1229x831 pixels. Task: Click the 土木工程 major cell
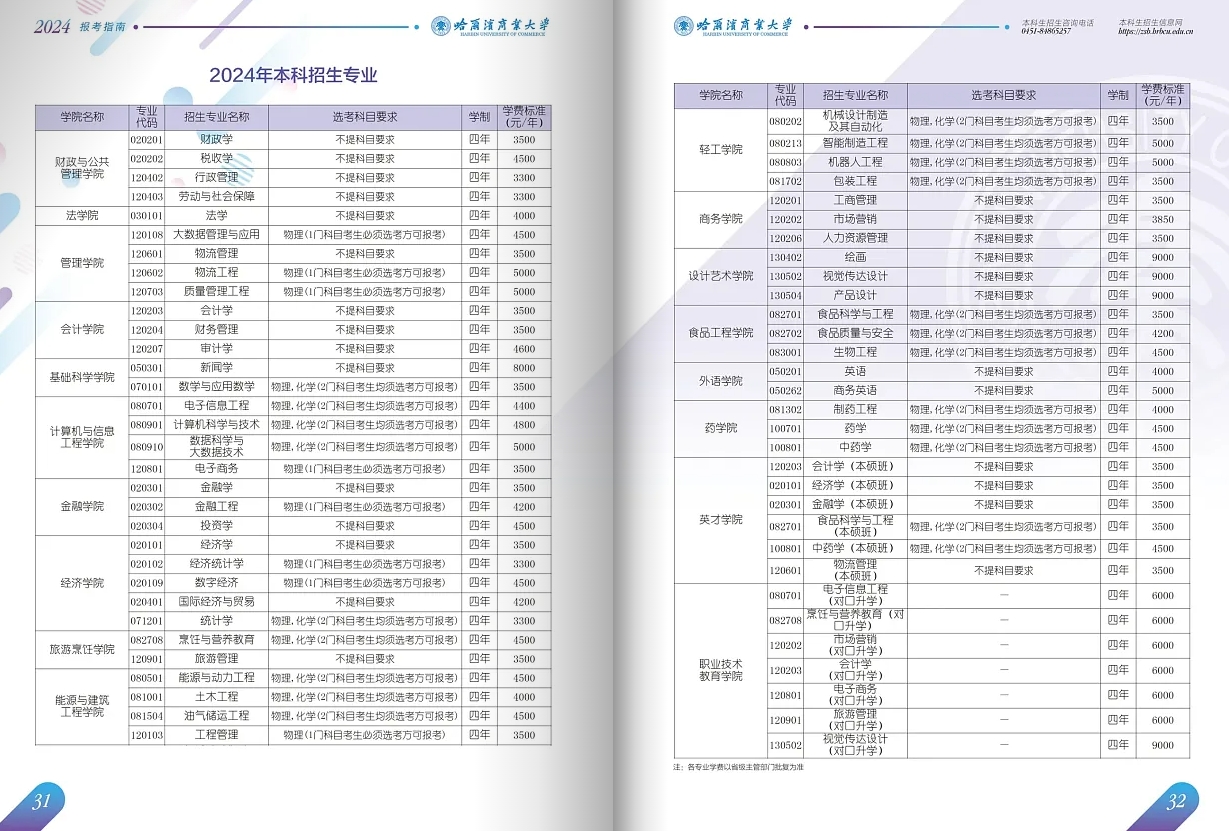tap(216, 697)
